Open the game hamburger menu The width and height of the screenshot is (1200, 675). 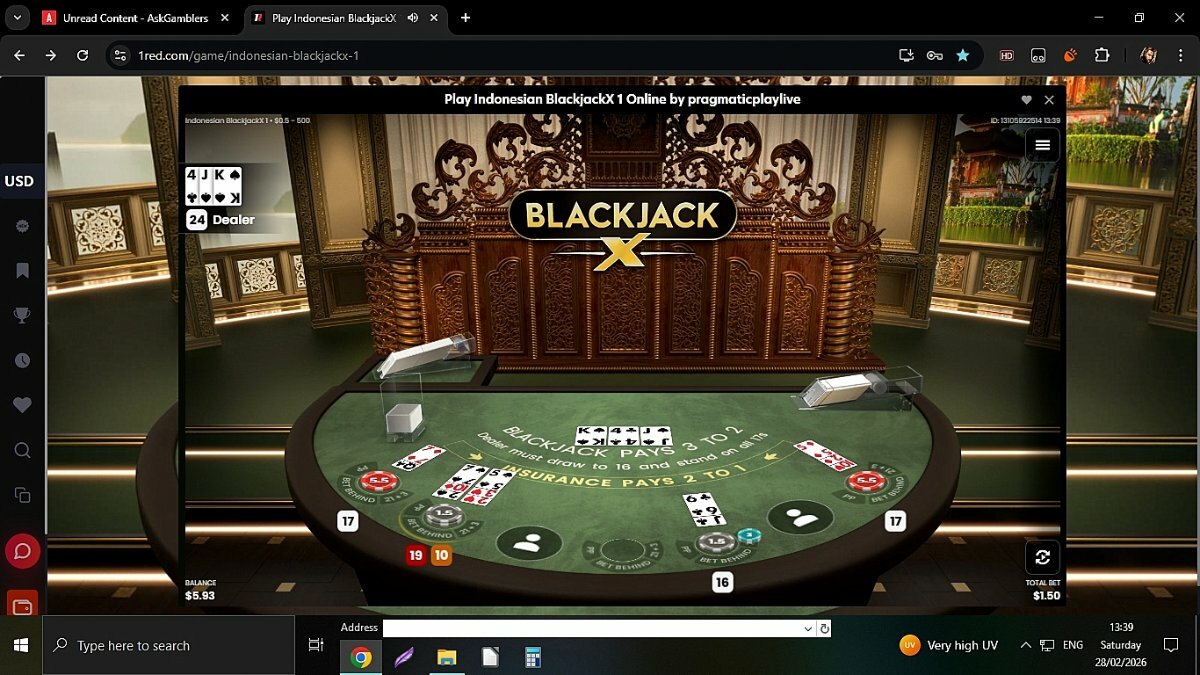pyautogui.click(x=1042, y=145)
